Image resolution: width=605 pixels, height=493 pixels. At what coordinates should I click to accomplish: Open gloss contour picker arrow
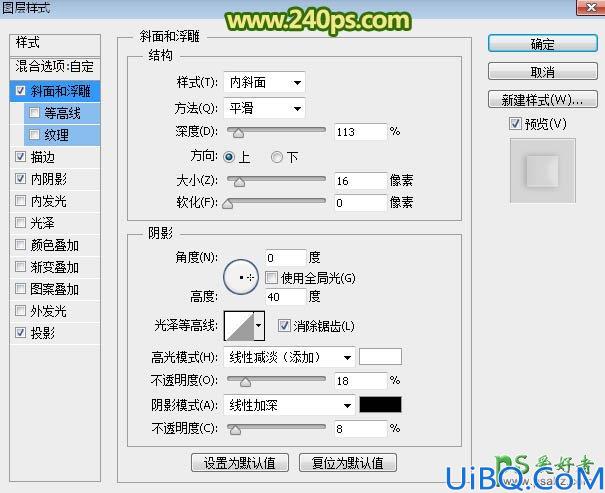[259, 326]
